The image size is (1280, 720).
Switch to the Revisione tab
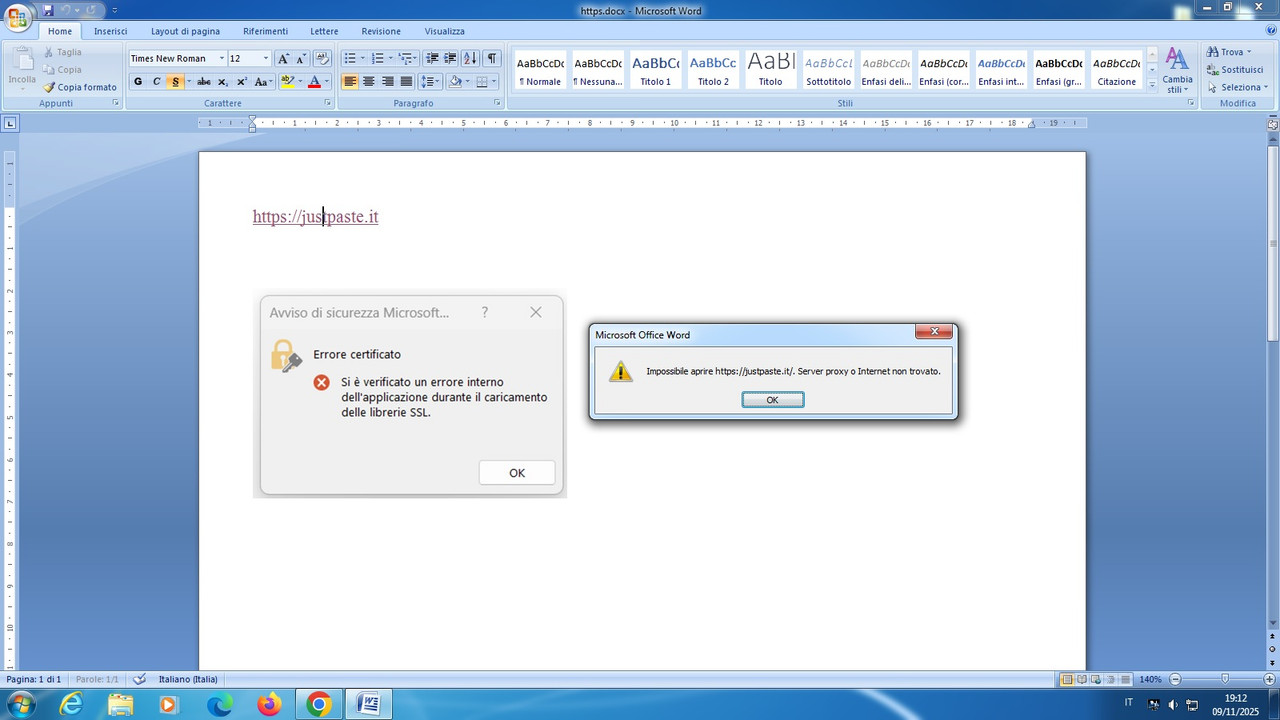click(x=381, y=31)
